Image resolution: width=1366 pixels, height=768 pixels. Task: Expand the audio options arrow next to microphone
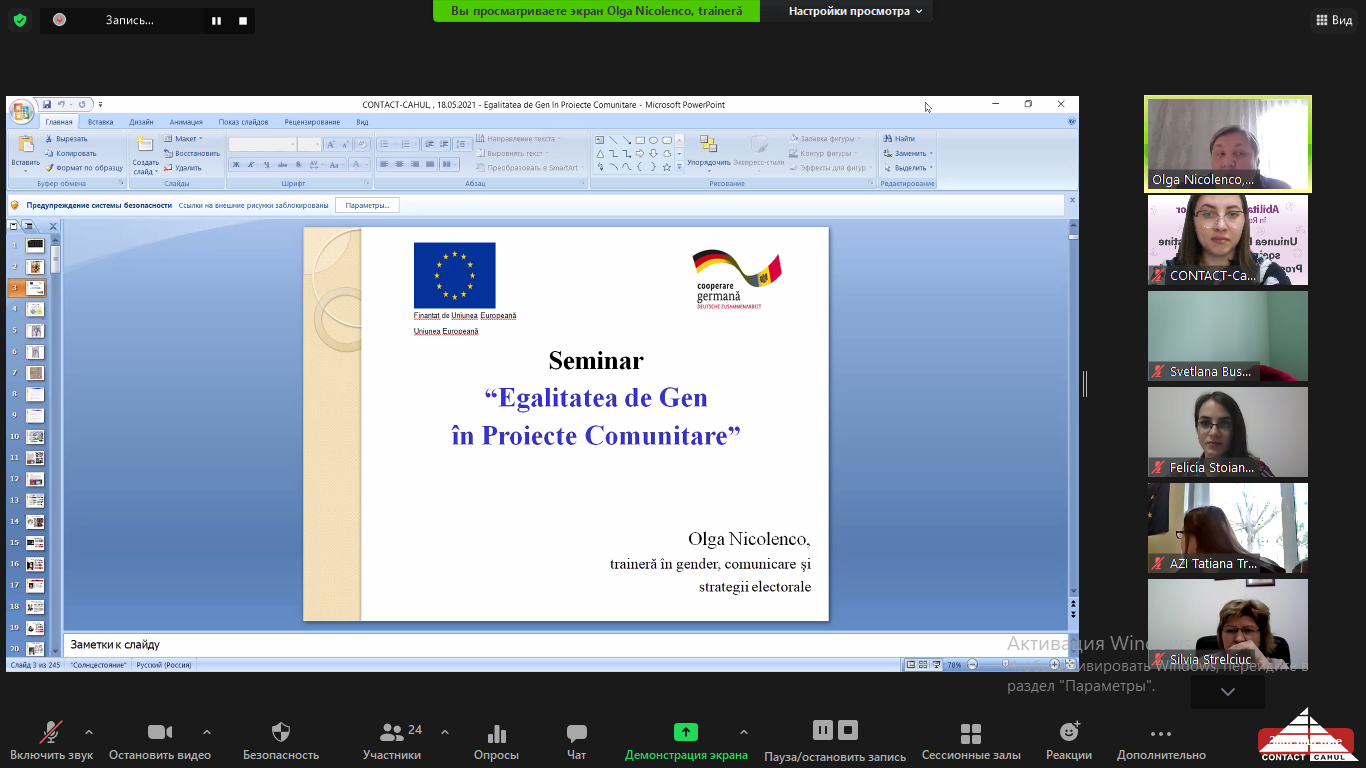89,732
